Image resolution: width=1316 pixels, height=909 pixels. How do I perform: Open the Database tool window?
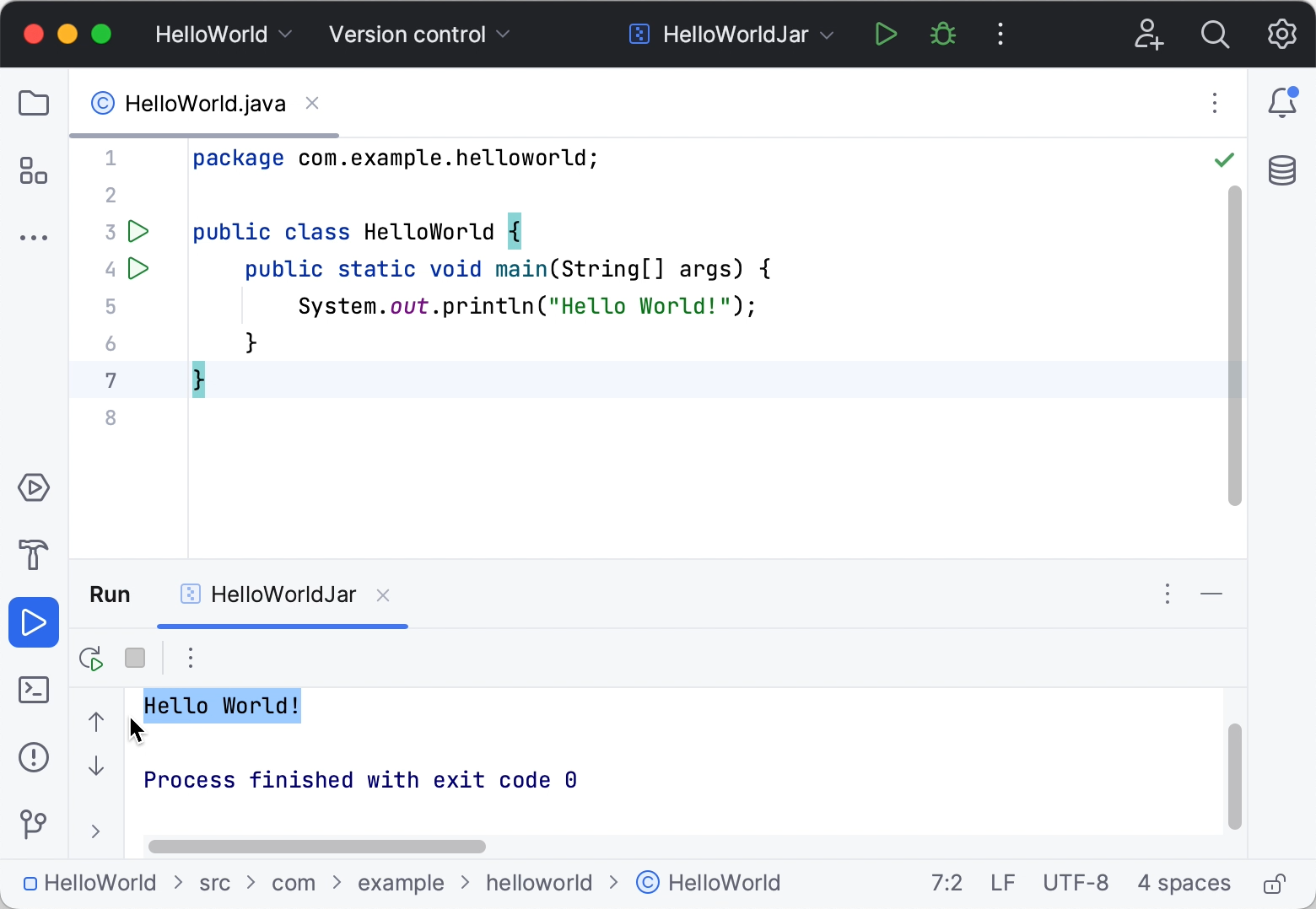point(1282,170)
